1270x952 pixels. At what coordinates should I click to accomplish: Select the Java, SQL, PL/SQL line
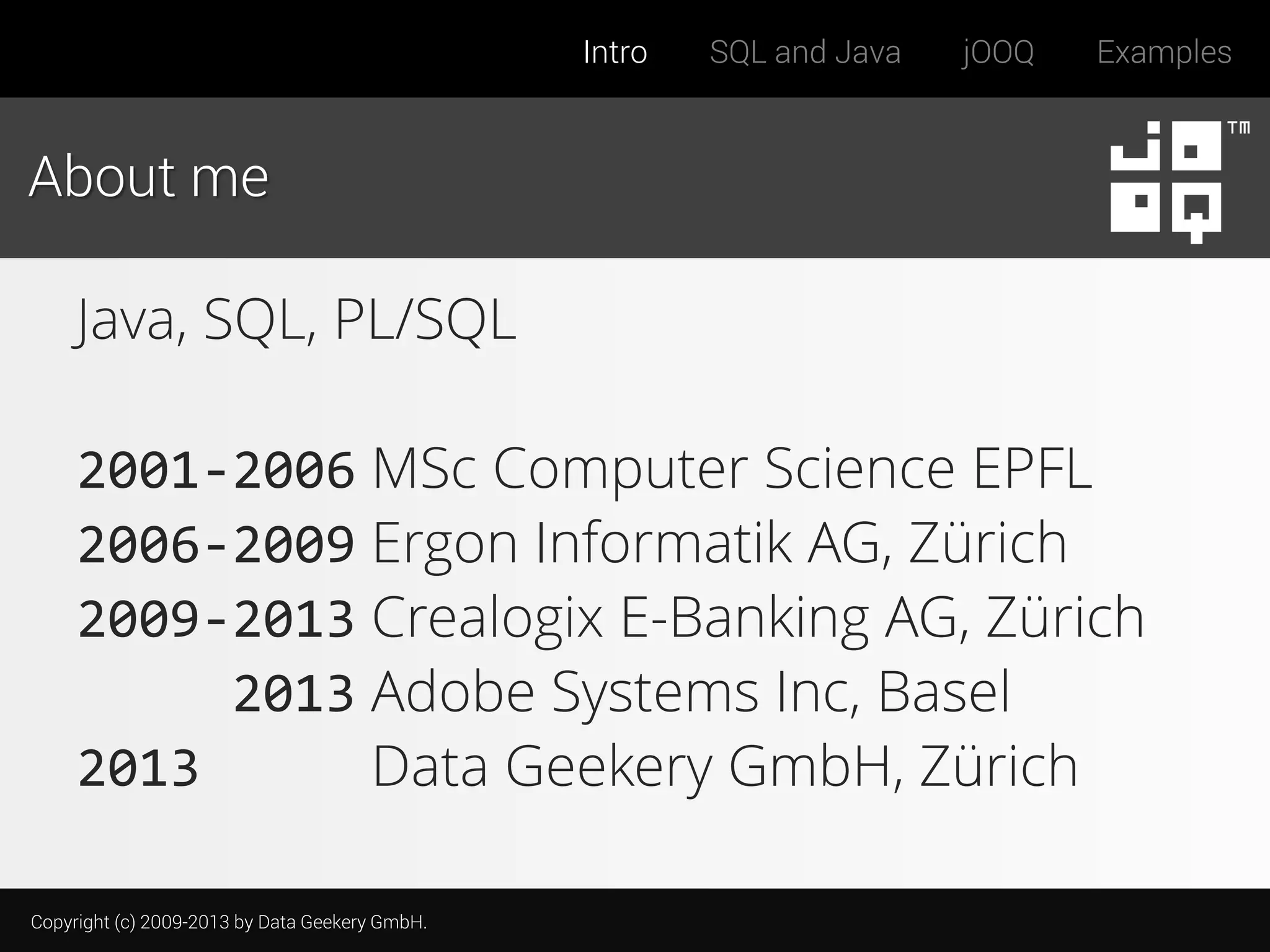[x=295, y=321]
